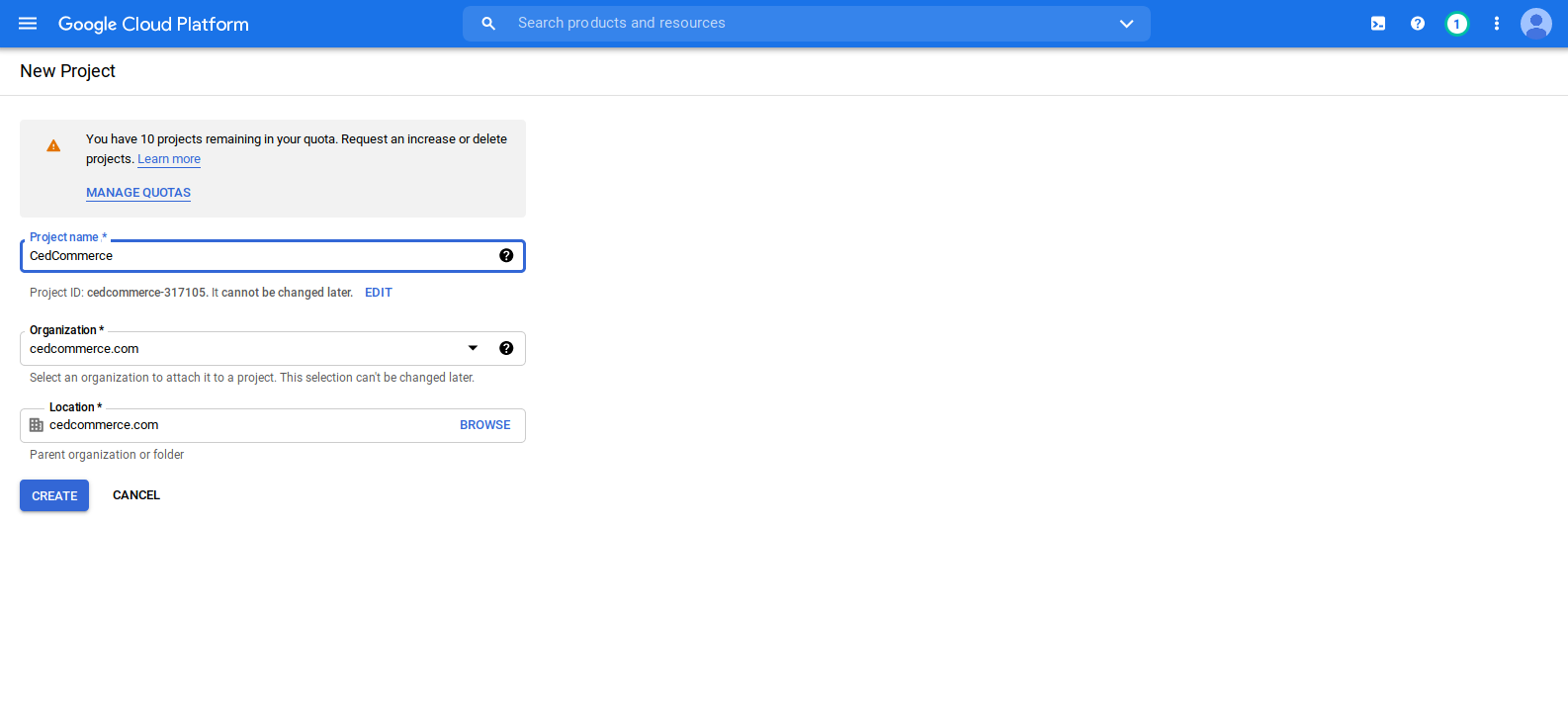Click the CREATE button
Image resolution: width=1568 pixels, height=703 pixels.
[x=54, y=495]
